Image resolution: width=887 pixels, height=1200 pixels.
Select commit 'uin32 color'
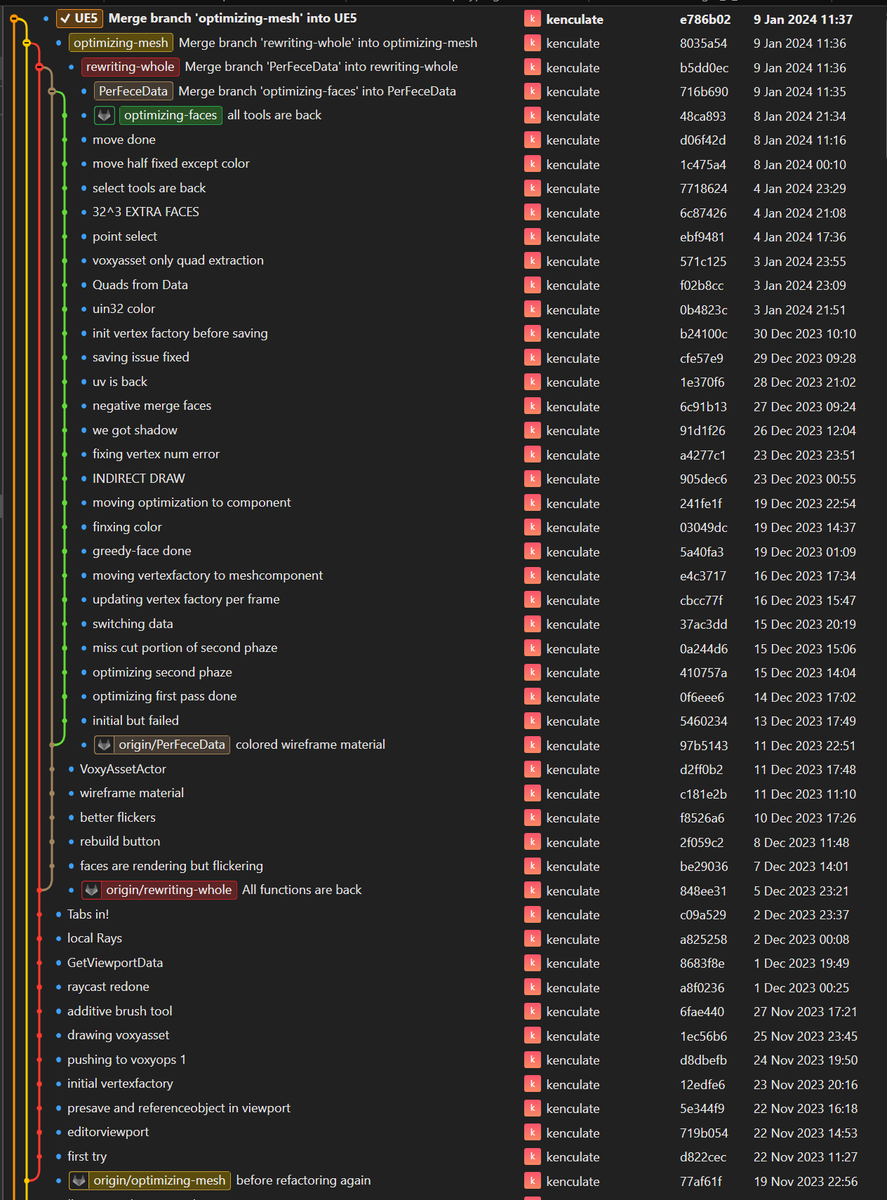click(124, 309)
